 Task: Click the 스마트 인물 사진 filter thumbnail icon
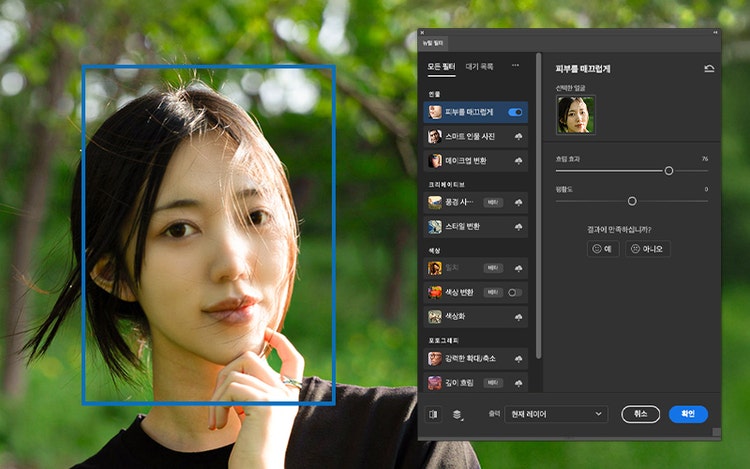pyautogui.click(x=435, y=137)
